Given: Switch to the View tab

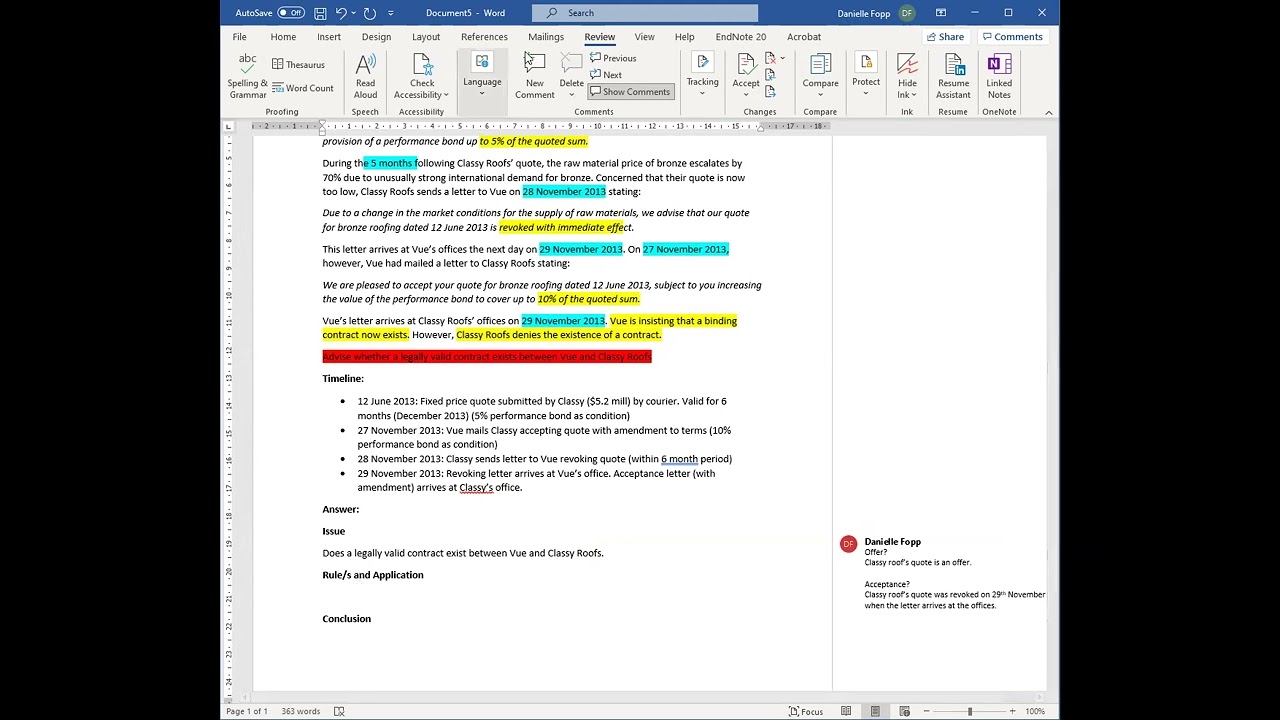Looking at the screenshot, I should (644, 37).
